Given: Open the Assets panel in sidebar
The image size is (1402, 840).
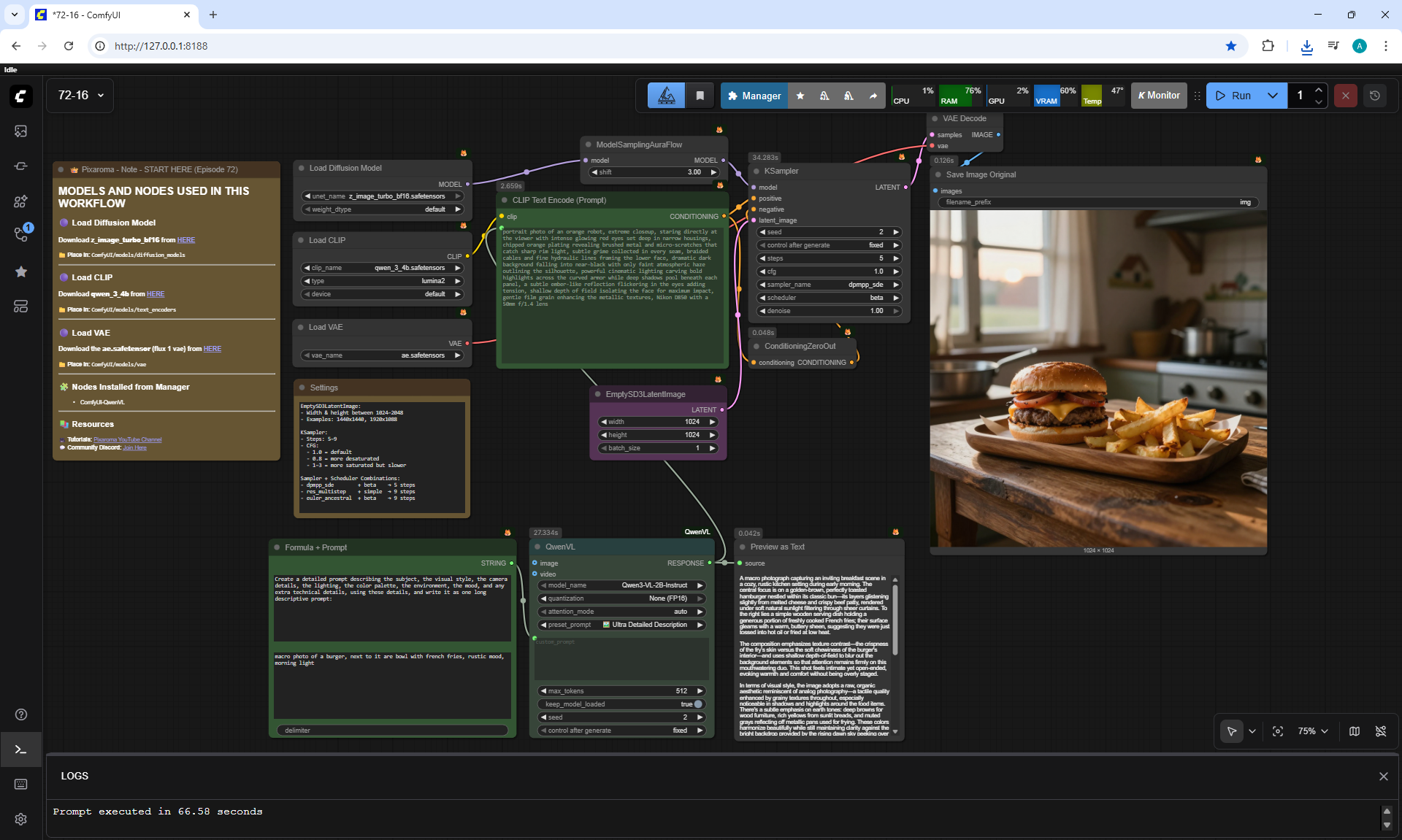Looking at the screenshot, I should pos(20,131).
